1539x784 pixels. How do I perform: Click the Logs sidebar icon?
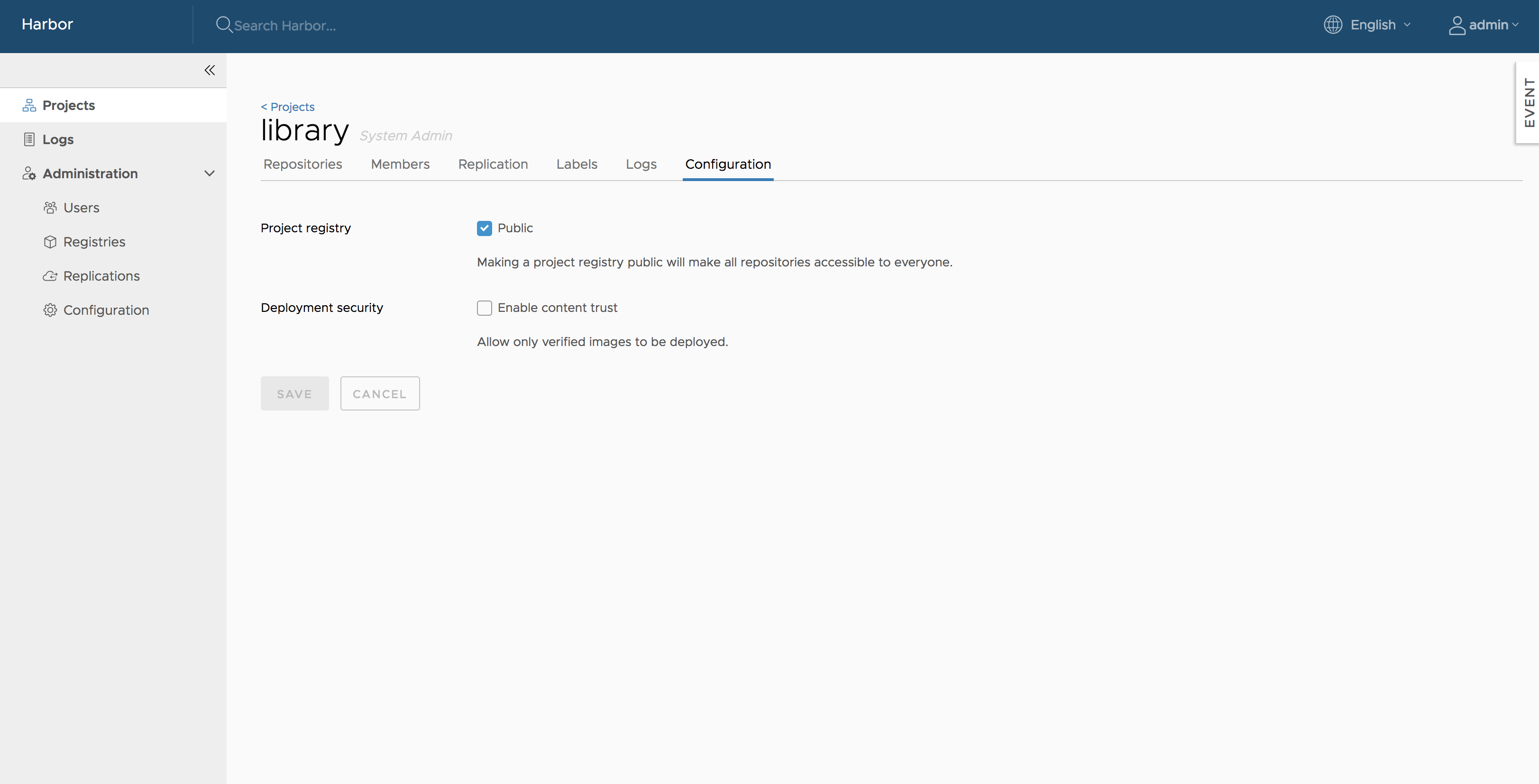point(28,138)
